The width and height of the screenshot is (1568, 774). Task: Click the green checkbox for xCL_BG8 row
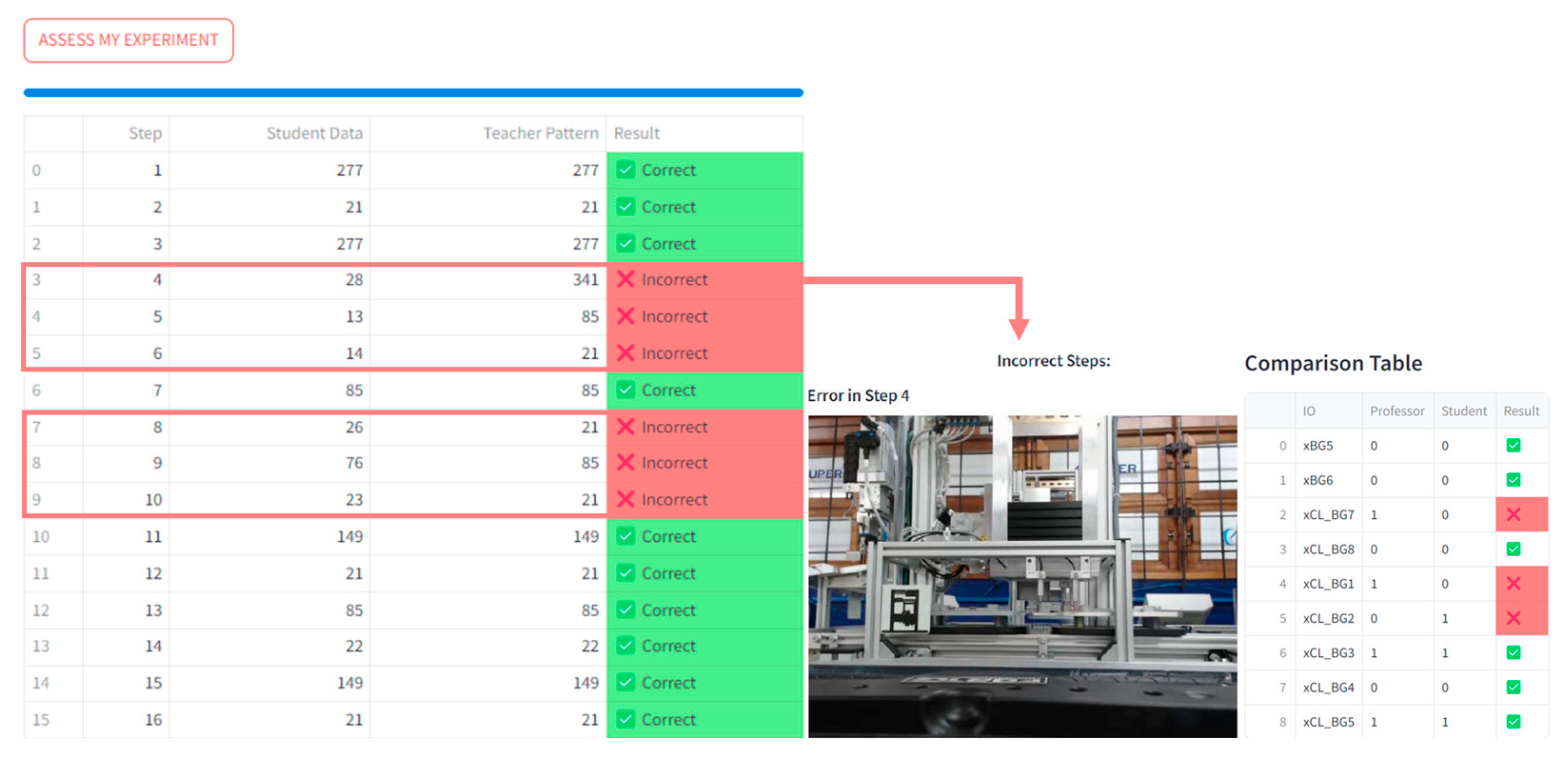pyautogui.click(x=1513, y=549)
